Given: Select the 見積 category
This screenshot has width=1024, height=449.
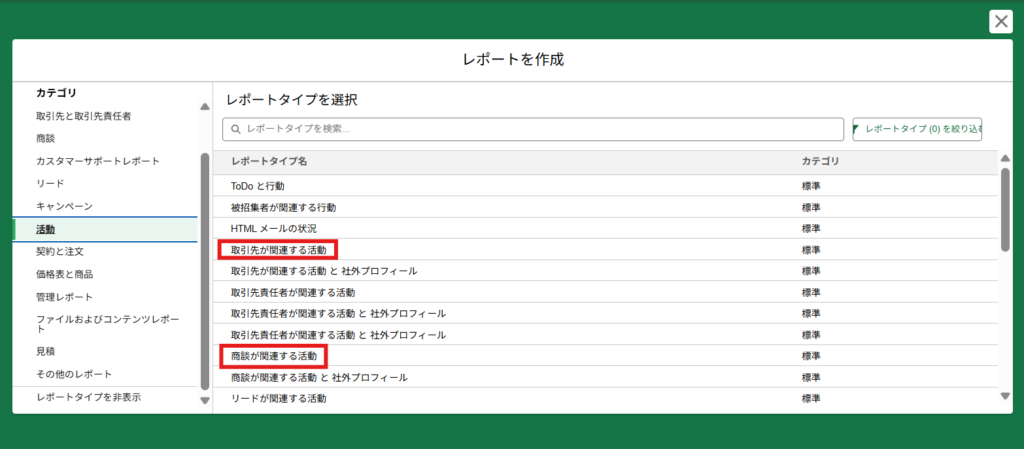Looking at the screenshot, I should (46, 351).
